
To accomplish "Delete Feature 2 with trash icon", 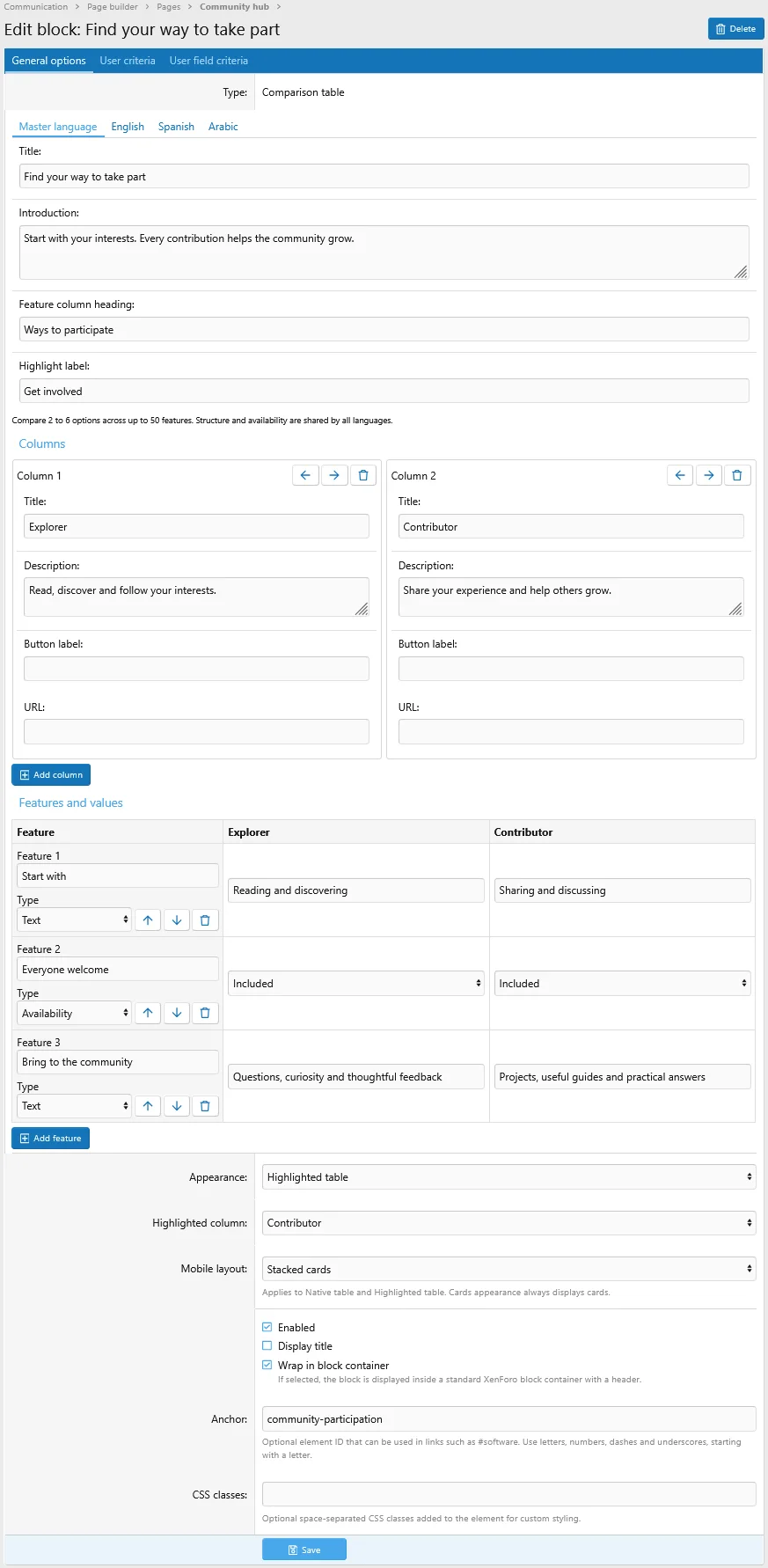I will point(205,1014).
